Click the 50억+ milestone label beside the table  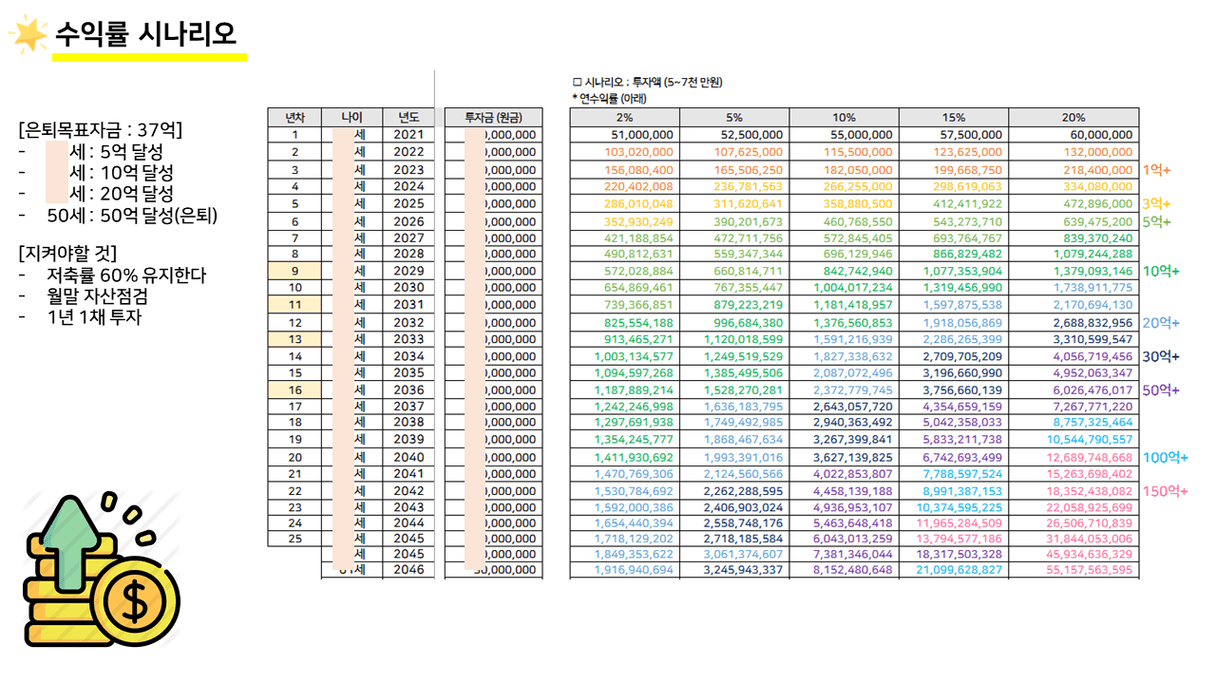point(1161,390)
